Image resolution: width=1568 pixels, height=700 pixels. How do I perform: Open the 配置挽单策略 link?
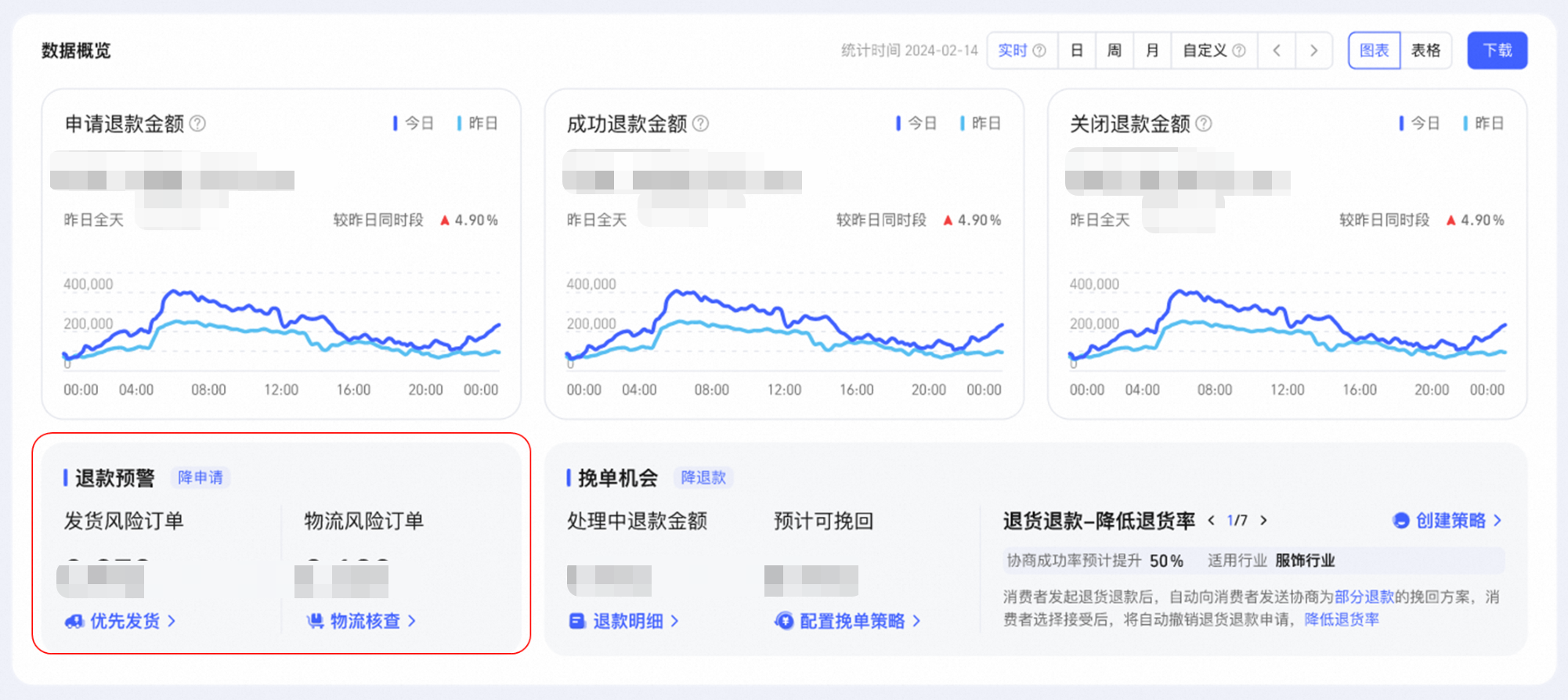tap(848, 621)
